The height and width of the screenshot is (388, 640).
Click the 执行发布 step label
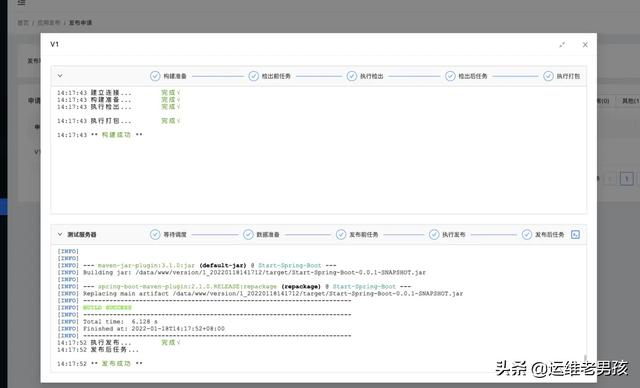click(454, 235)
